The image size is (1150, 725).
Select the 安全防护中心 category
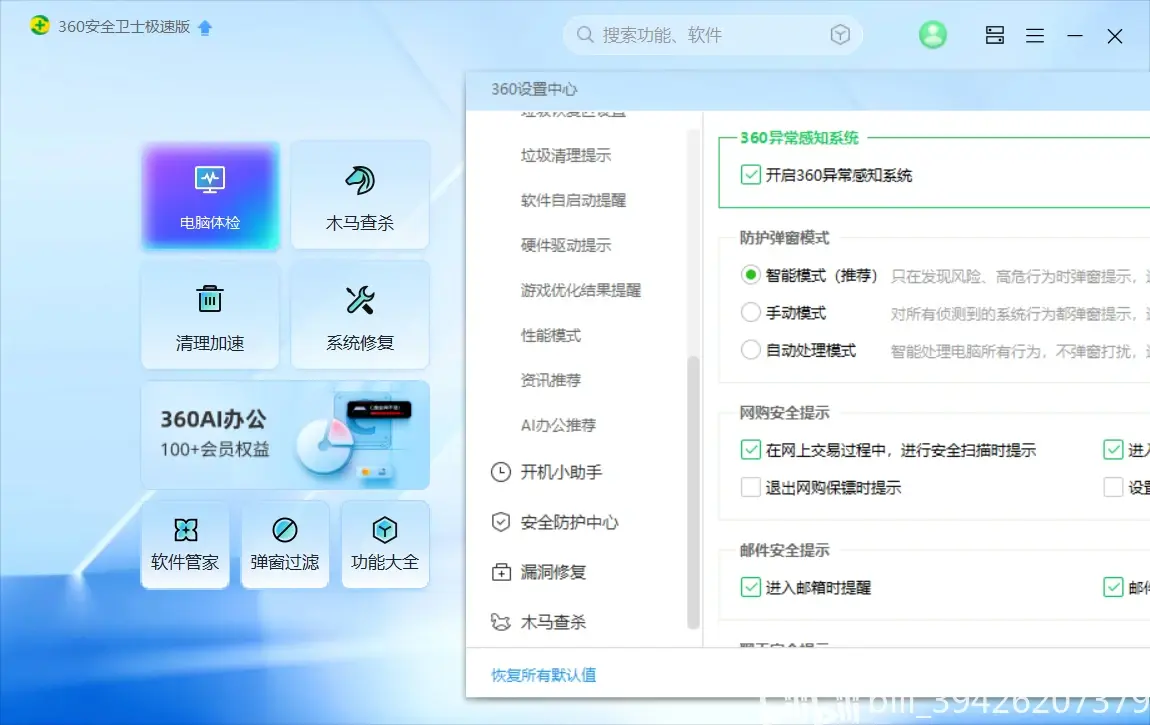[569, 522]
